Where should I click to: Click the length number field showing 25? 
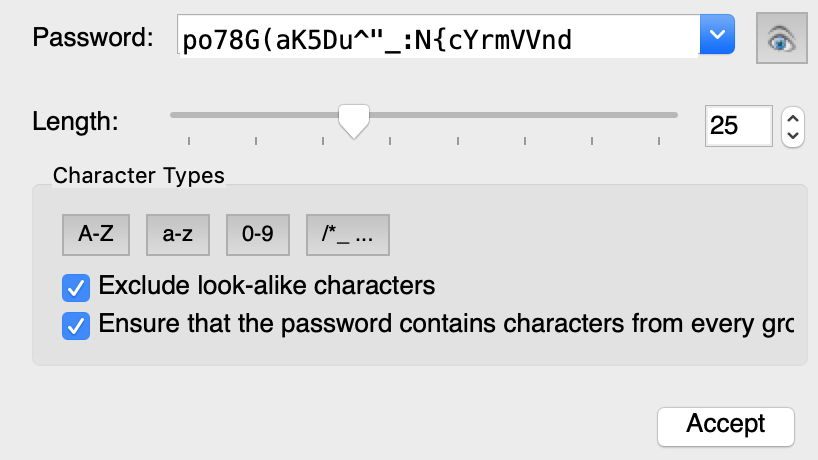(x=738, y=125)
